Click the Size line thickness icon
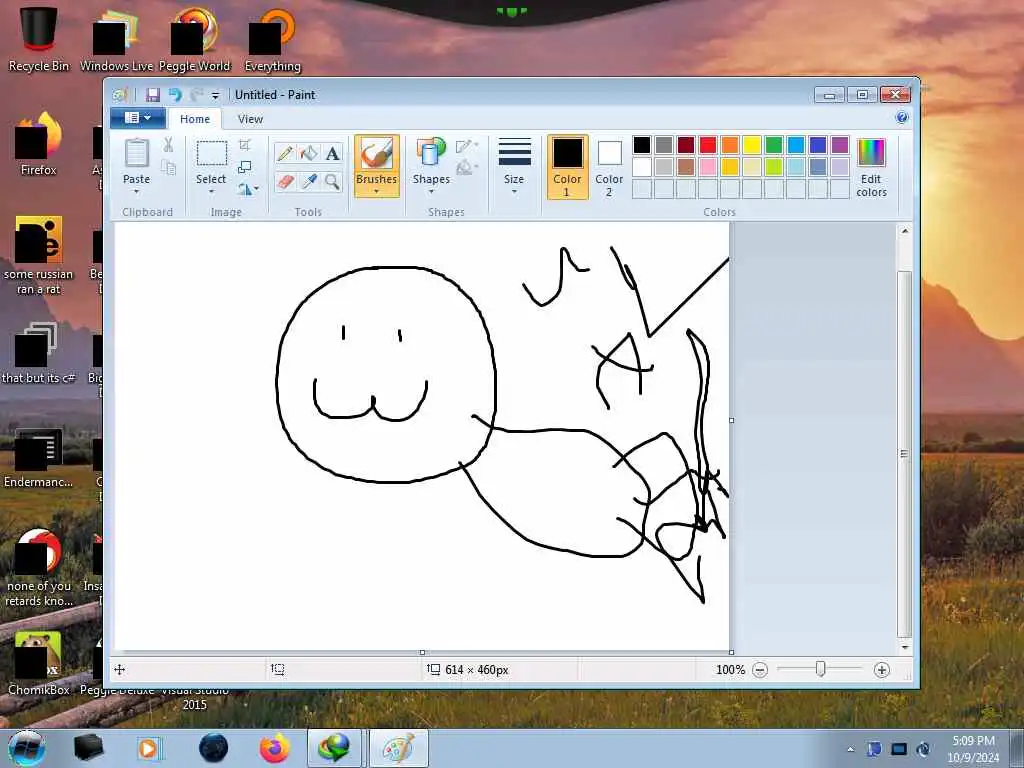 click(515, 152)
